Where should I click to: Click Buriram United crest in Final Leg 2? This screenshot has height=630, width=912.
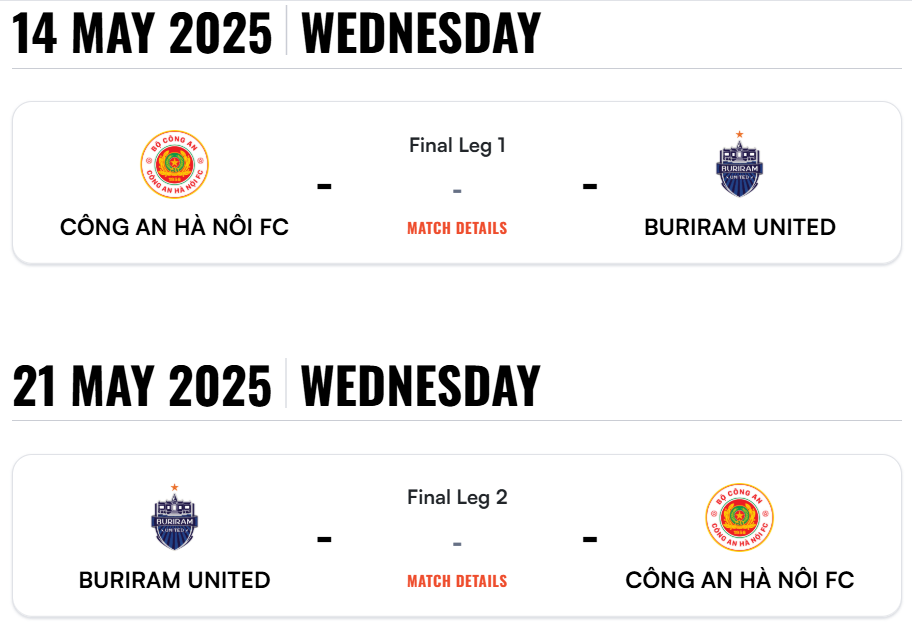click(x=174, y=517)
